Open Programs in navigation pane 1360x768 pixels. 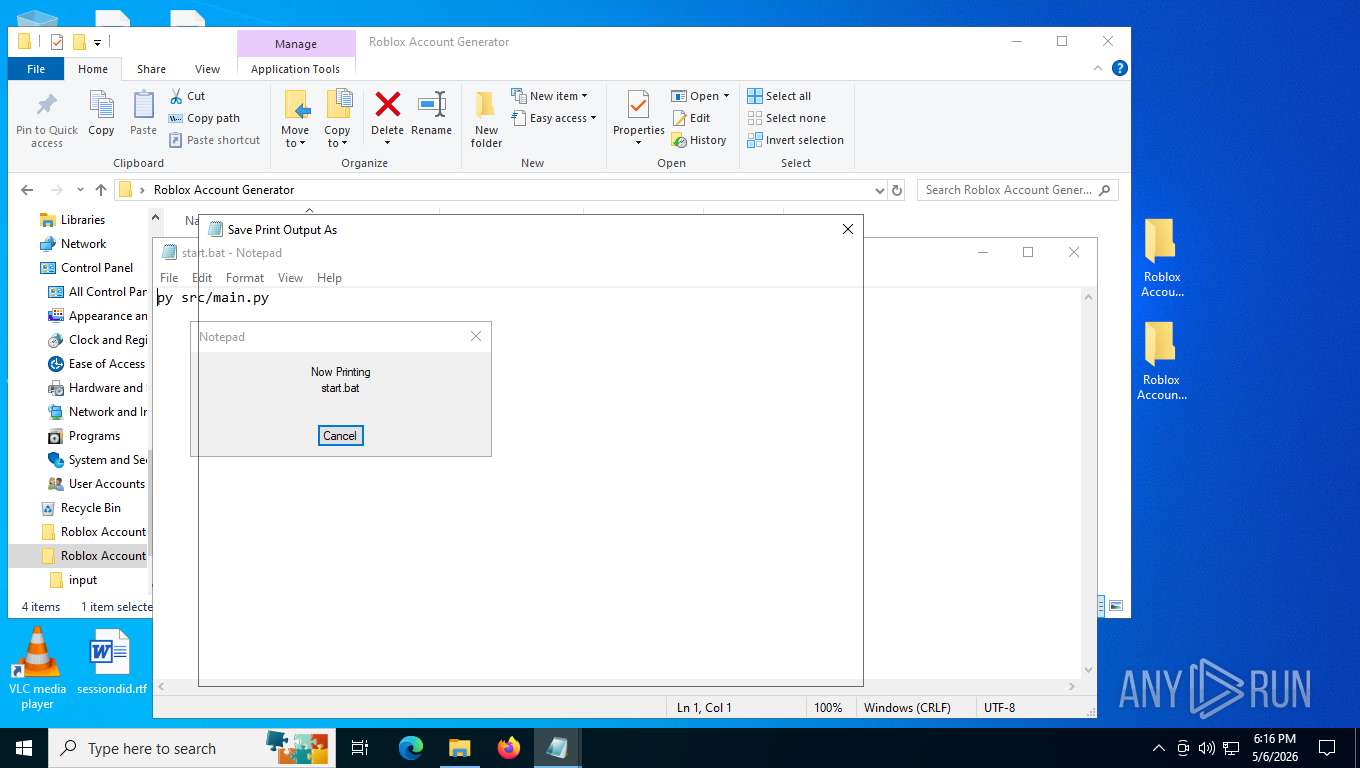coord(94,436)
